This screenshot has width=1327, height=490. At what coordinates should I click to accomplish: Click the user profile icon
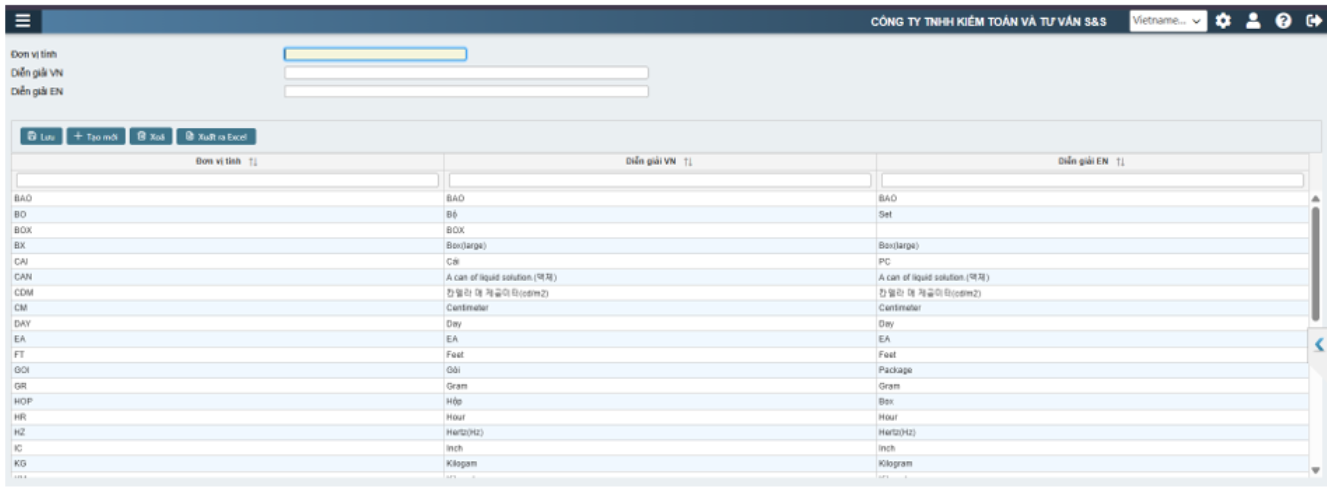(x=1253, y=21)
